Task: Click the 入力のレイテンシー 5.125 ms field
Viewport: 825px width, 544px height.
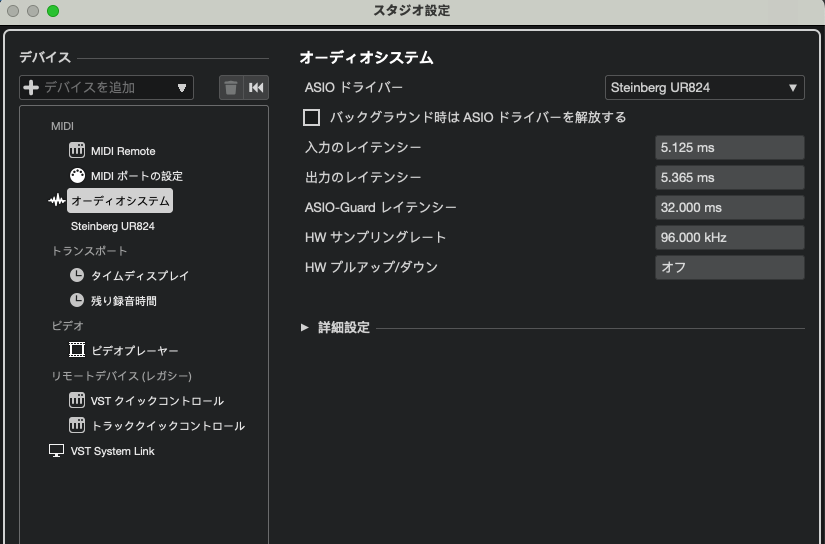Action: click(x=729, y=148)
